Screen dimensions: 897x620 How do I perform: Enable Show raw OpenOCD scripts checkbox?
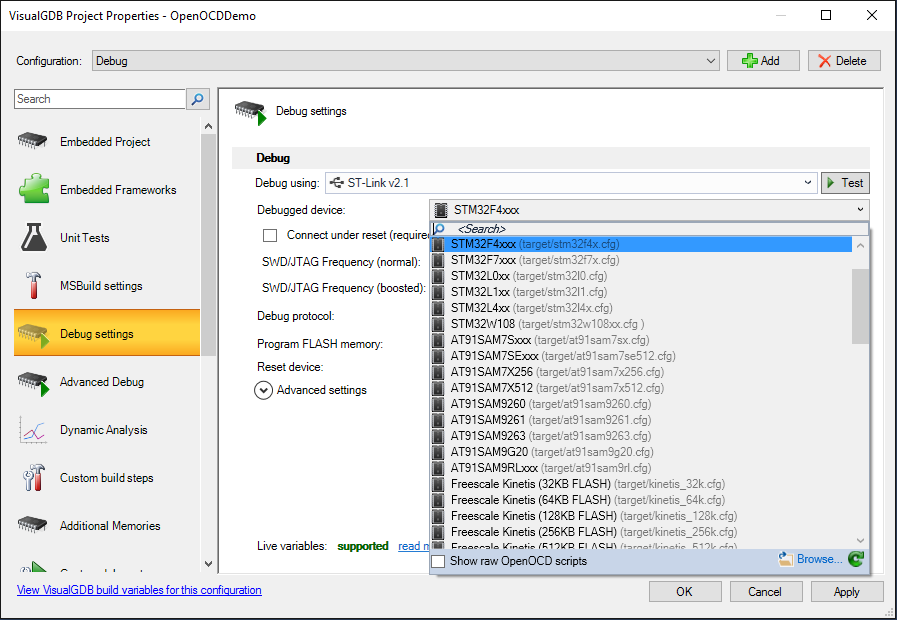pyautogui.click(x=438, y=561)
